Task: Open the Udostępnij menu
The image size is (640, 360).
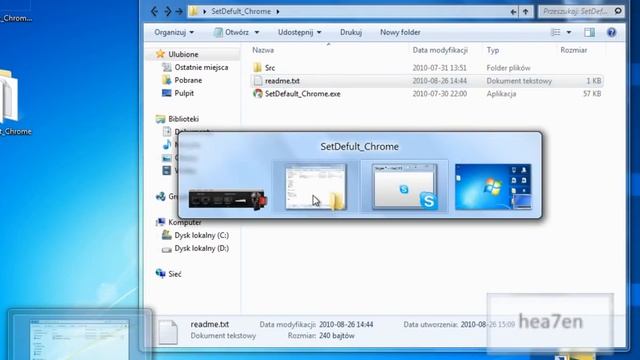Action: [x=300, y=32]
